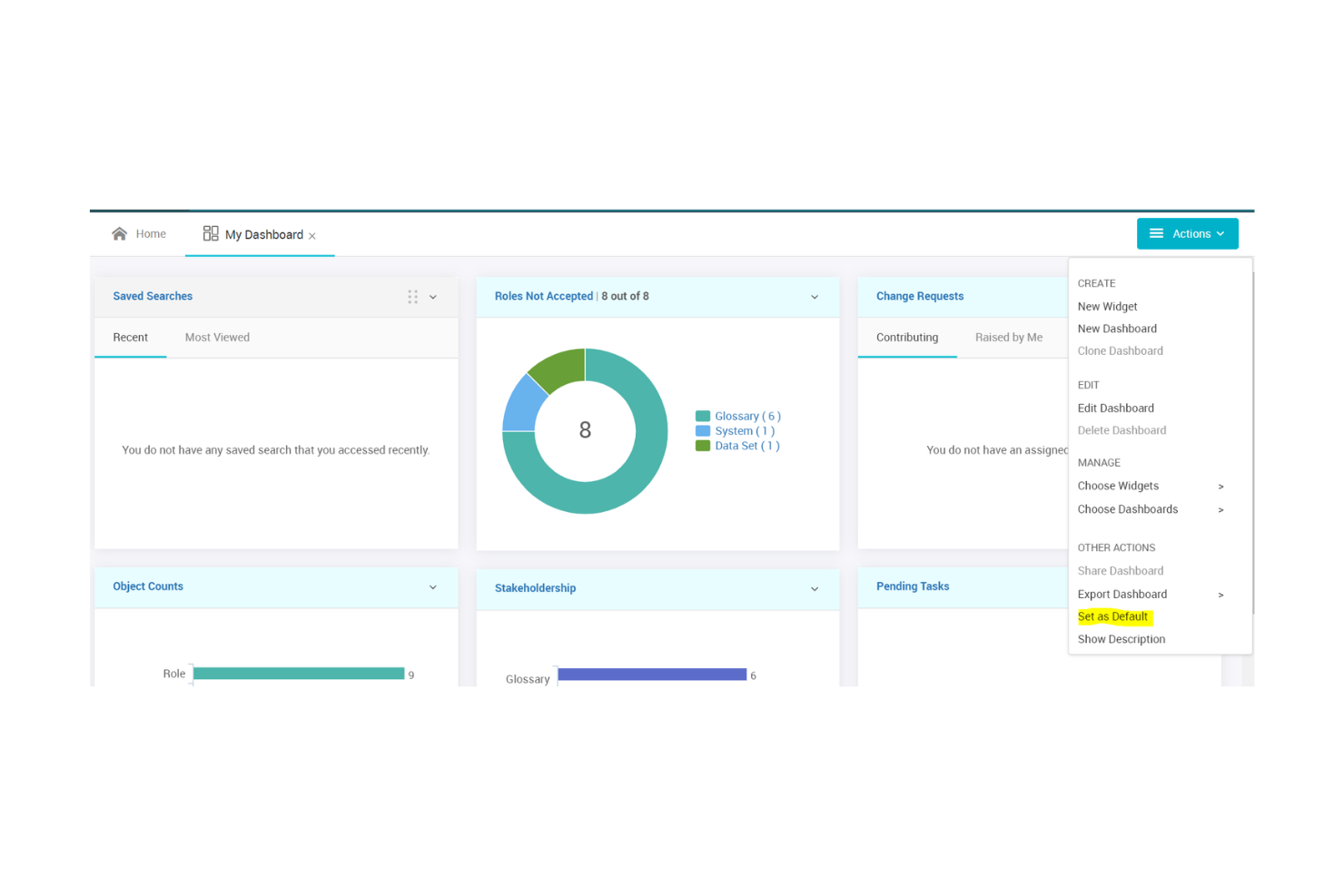This screenshot has height=896, width=1344.
Task: Click the Glossary (6) legend link
Action: pyautogui.click(x=747, y=416)
